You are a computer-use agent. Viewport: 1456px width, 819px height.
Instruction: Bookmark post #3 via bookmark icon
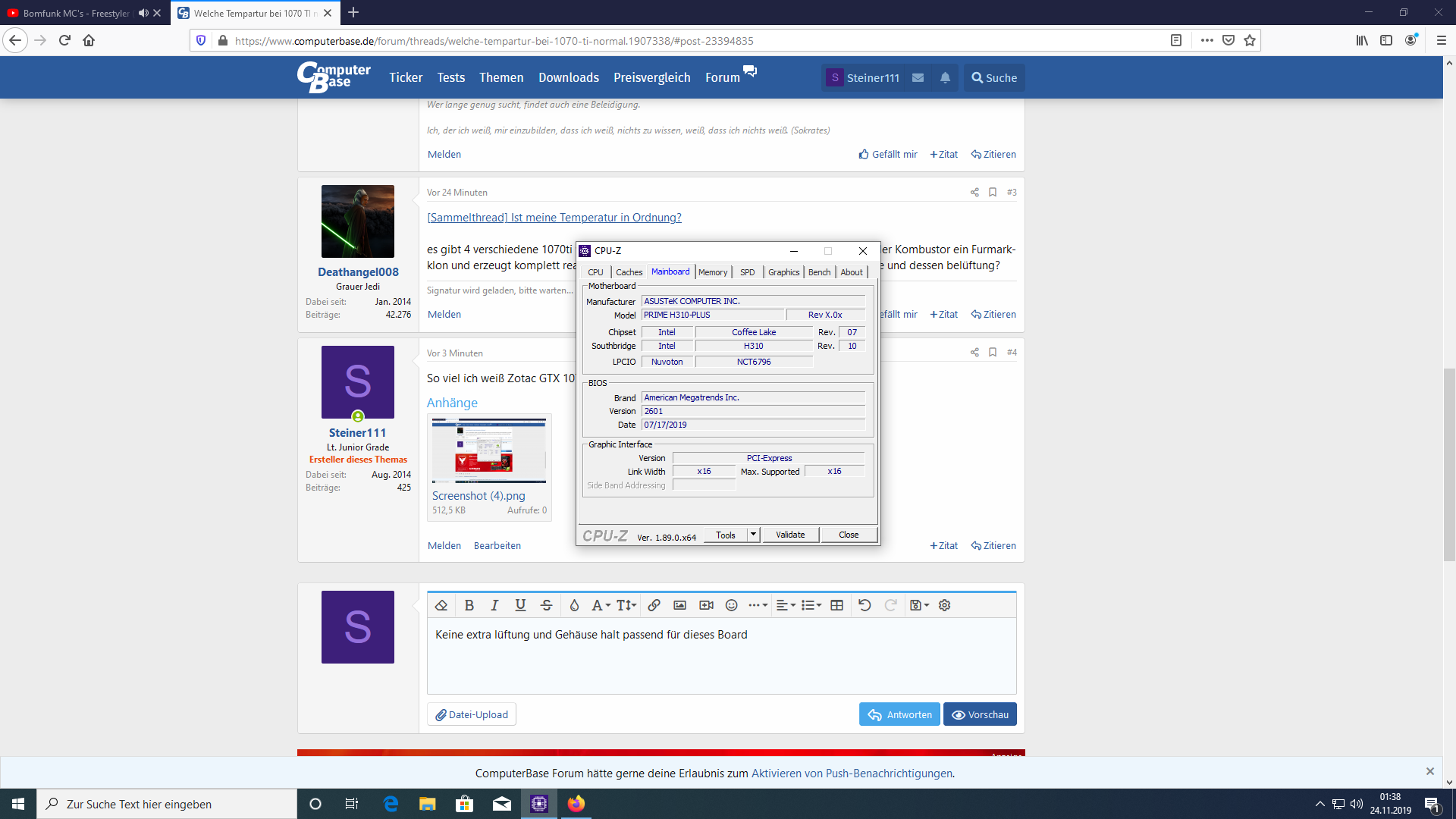(x=992, y=193)
